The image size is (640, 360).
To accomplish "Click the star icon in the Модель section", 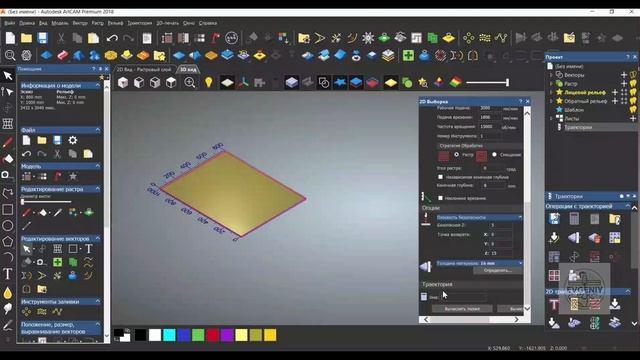I will [73, 176].
